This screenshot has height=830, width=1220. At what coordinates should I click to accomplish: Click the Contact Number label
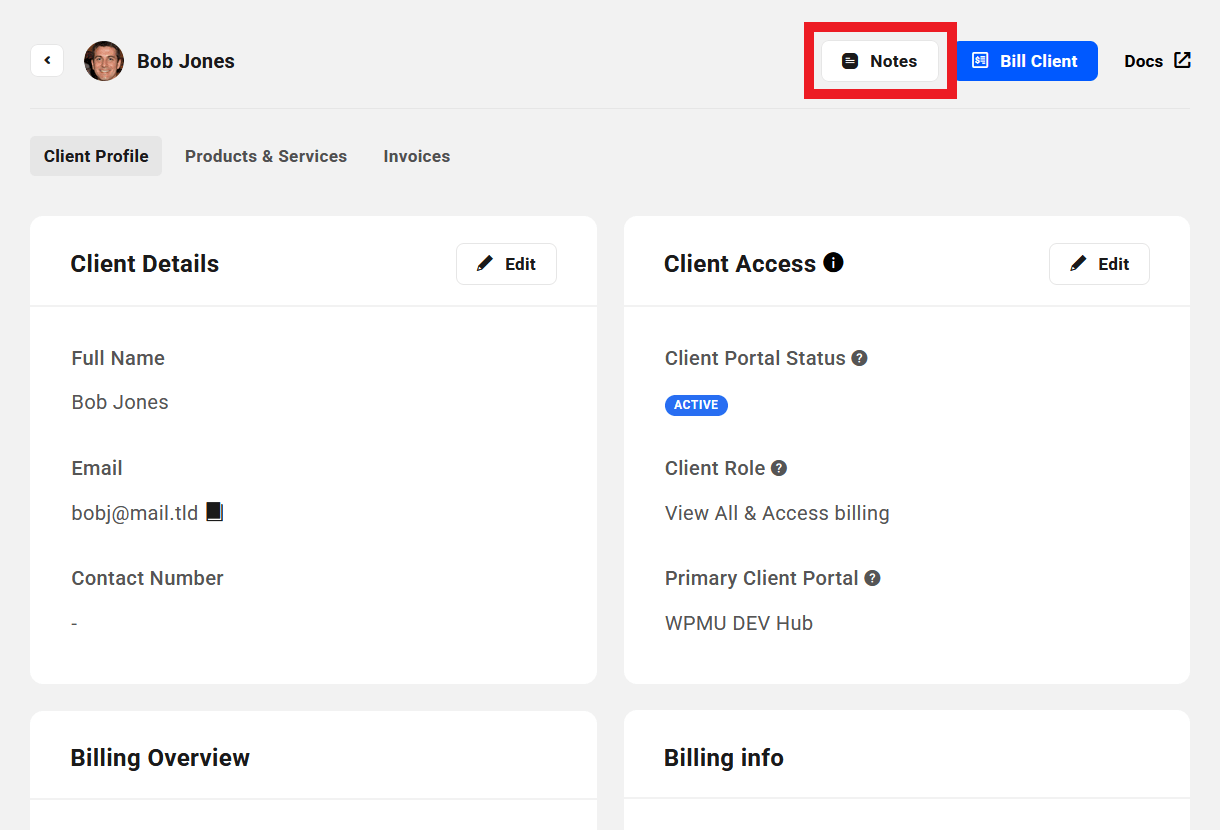(x=147, y=578)
